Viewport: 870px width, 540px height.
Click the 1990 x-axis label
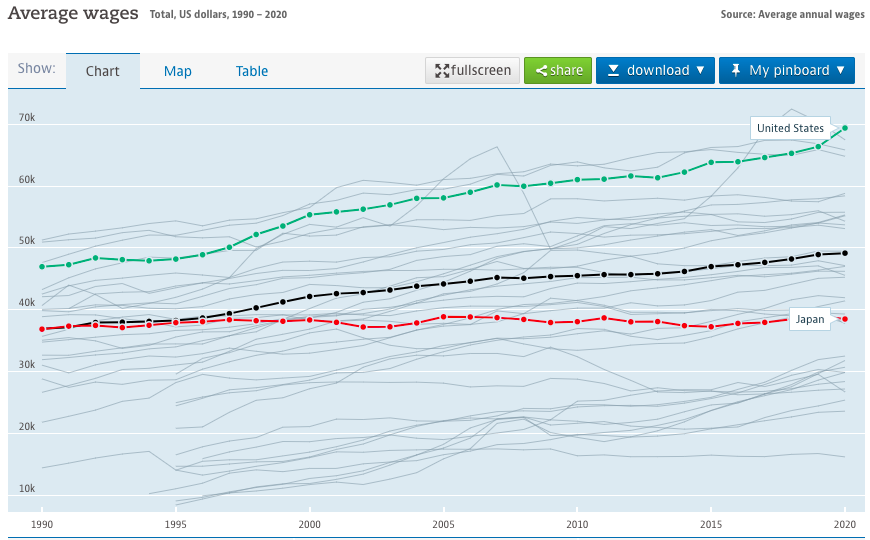click(42, 524)
